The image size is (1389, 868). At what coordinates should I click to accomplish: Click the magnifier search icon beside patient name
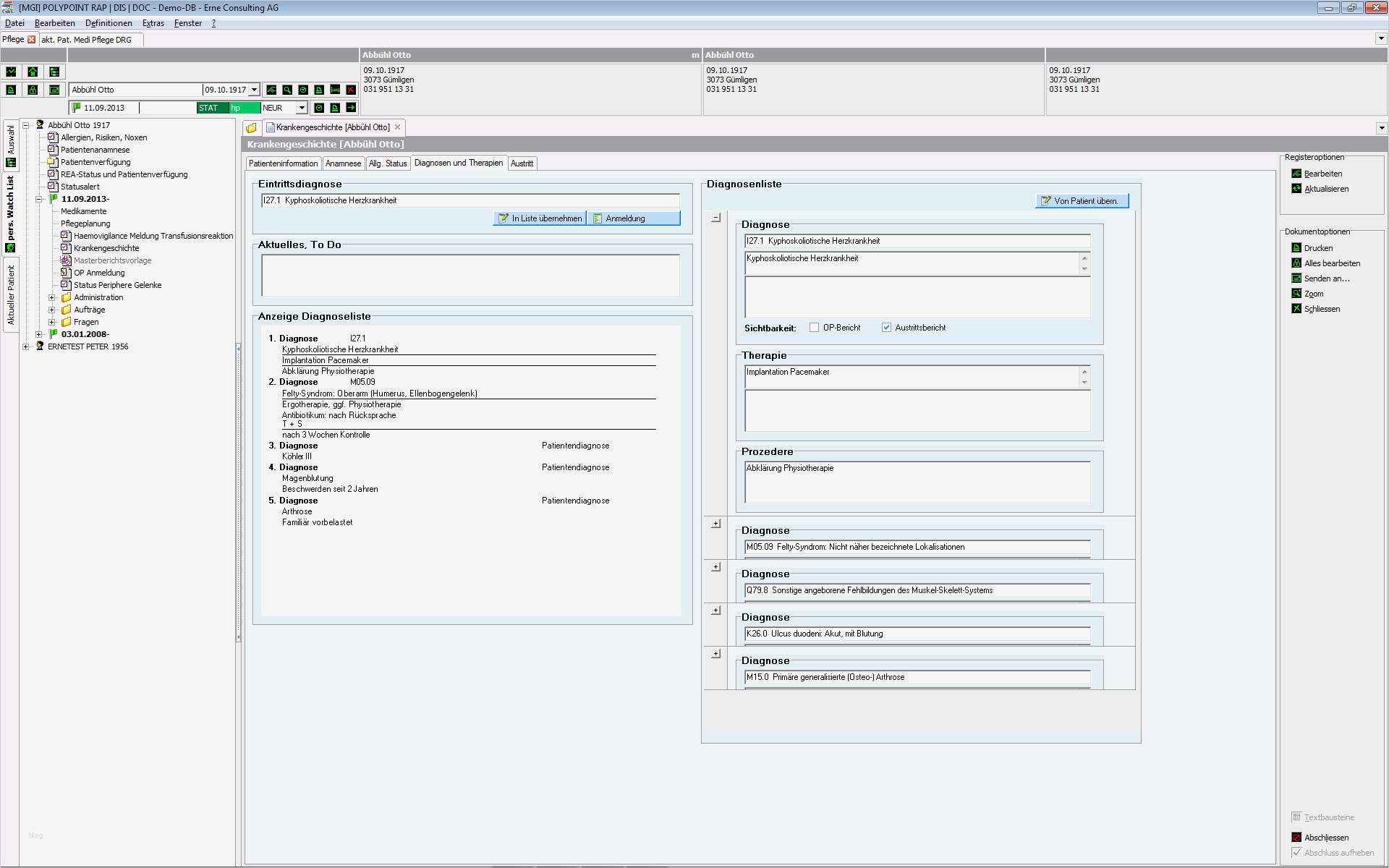click(287, 90)
